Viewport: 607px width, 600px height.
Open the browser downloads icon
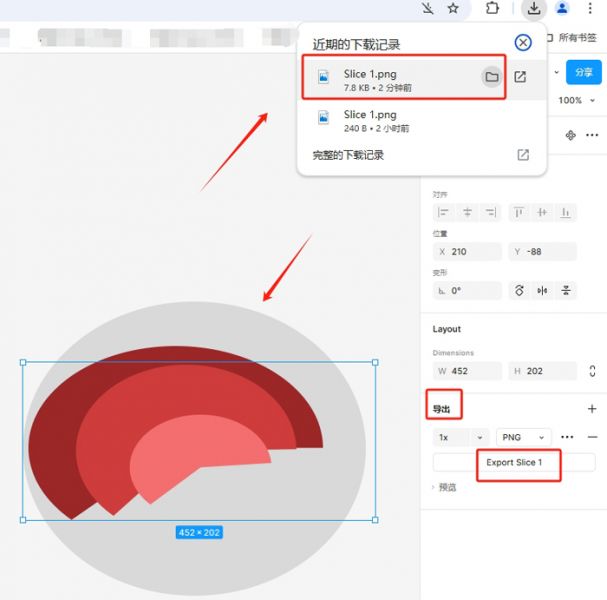click(x=534, y=9)
